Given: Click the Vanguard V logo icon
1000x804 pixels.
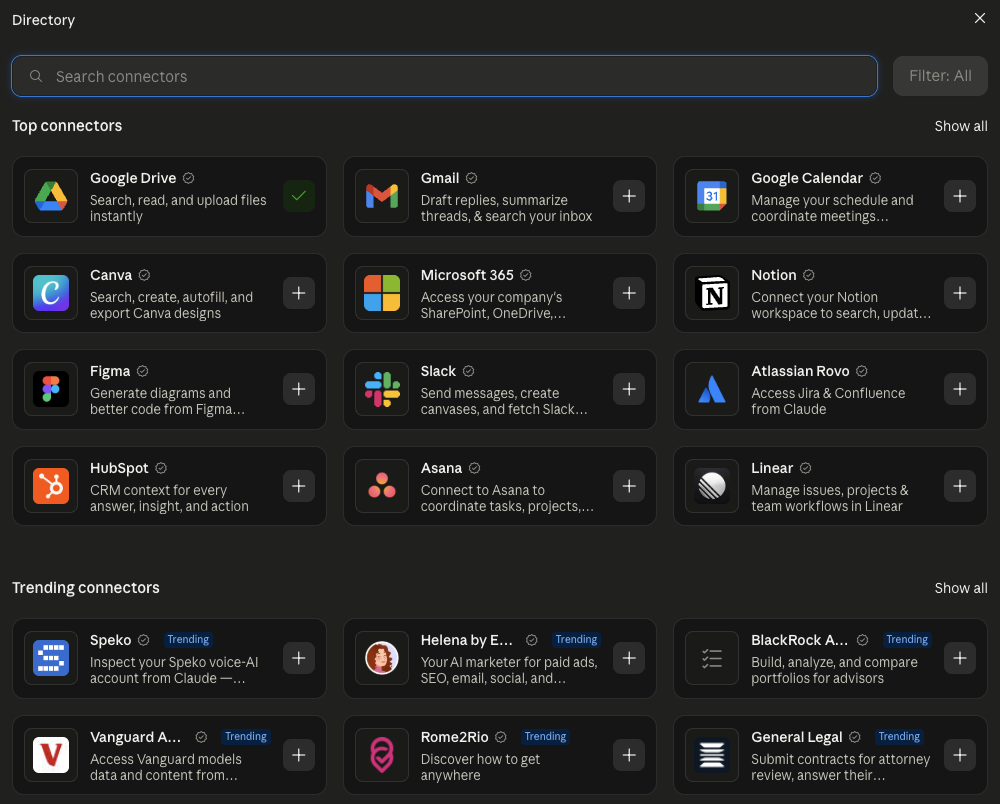Looking at the screenshot, I should (x=51, y=755).
